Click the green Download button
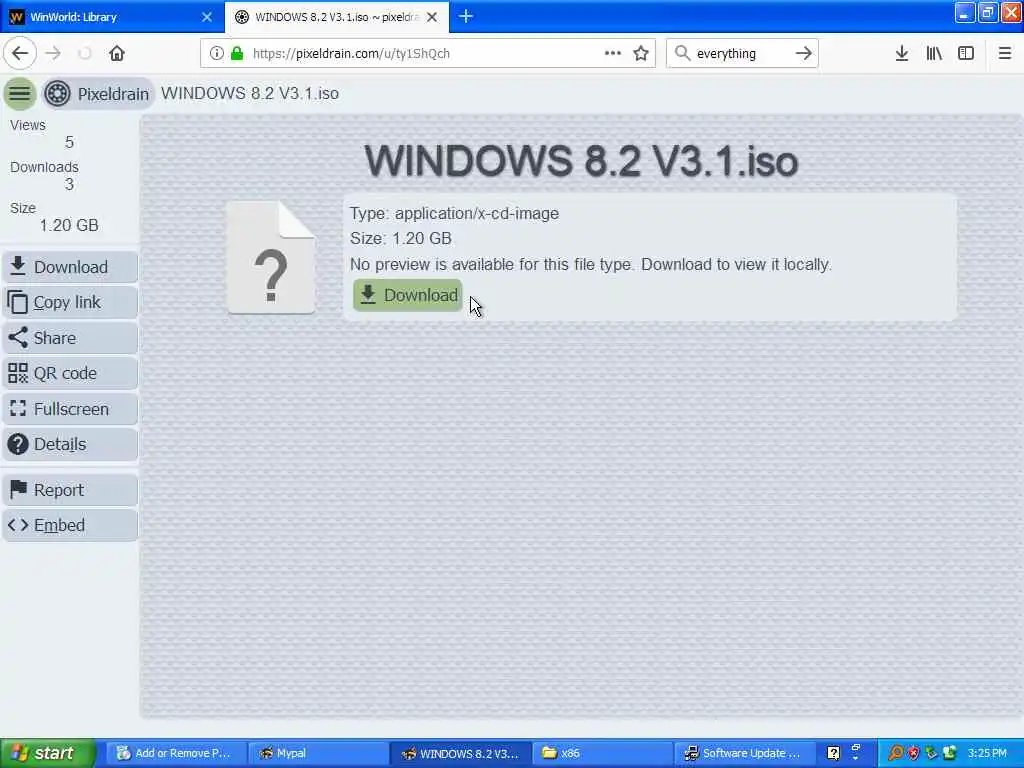The image size is (1024, 768). pyautogui.click(x=408, y=295)
